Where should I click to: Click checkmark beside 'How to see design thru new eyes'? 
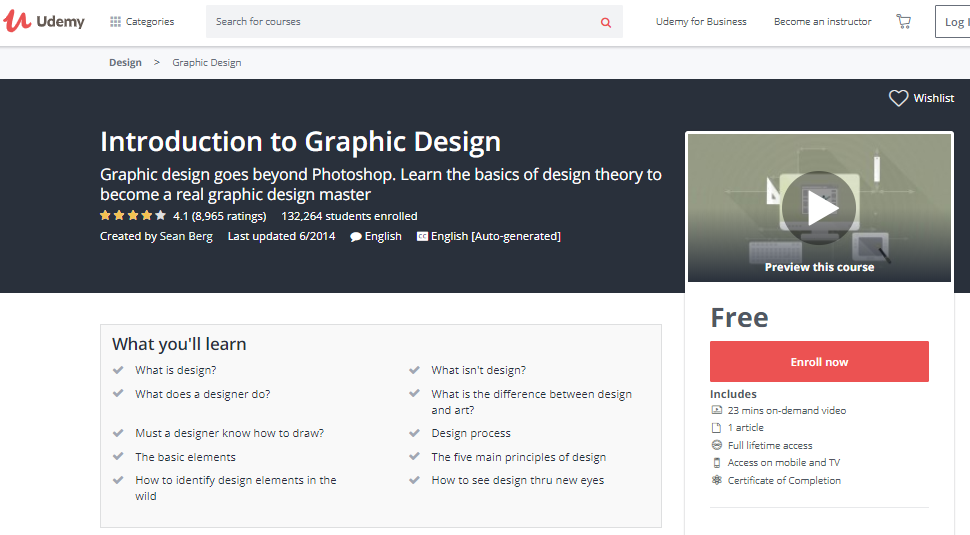pyautogui.click(x=414, y=480)
